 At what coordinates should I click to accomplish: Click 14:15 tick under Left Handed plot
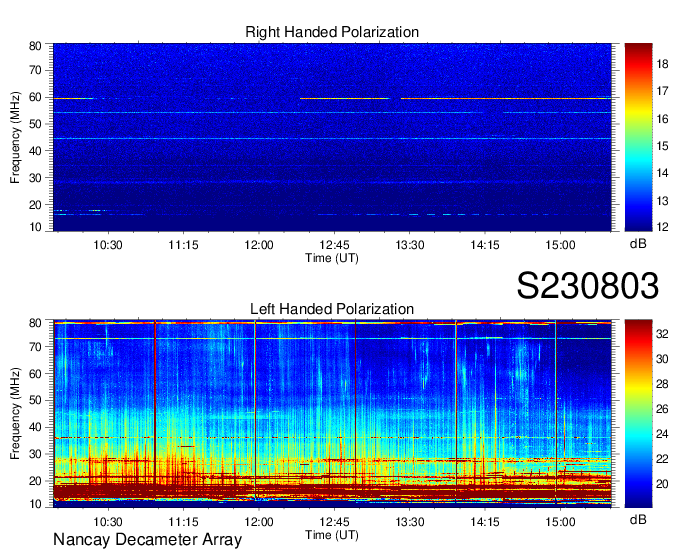pos(485,522)
